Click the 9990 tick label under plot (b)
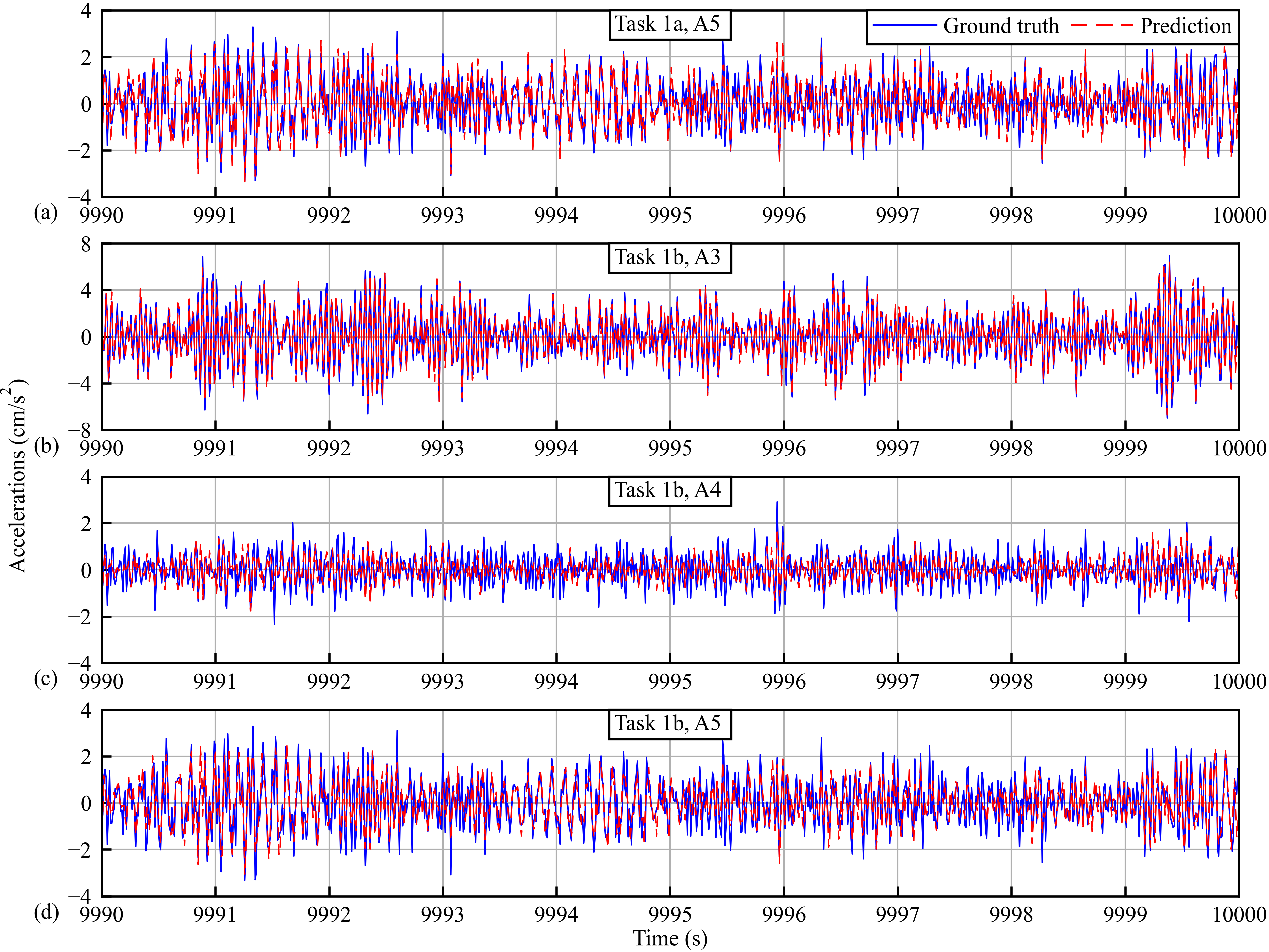The width and height of the screenshot is (1269, 952). click(x=102, y=448)
